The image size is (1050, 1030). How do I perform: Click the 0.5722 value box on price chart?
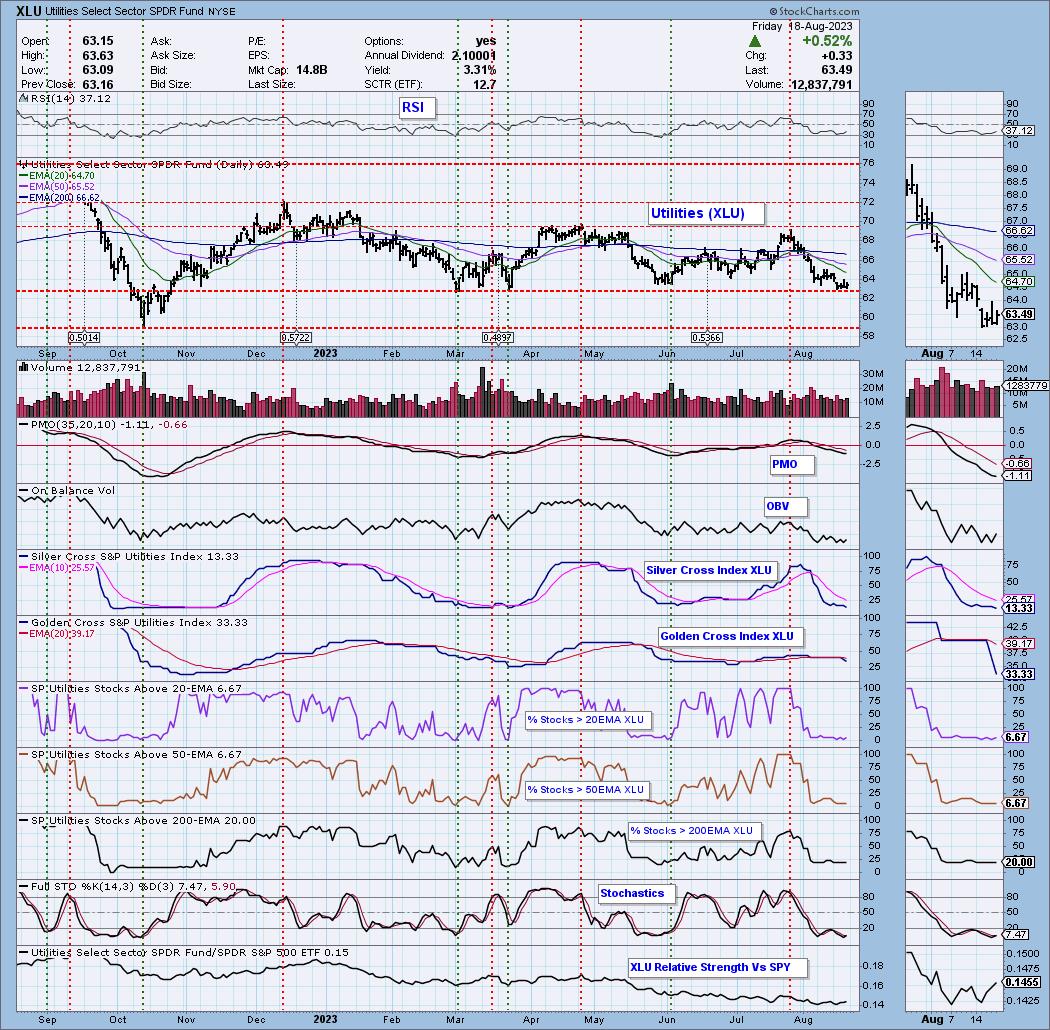click(x=295, y=338)
